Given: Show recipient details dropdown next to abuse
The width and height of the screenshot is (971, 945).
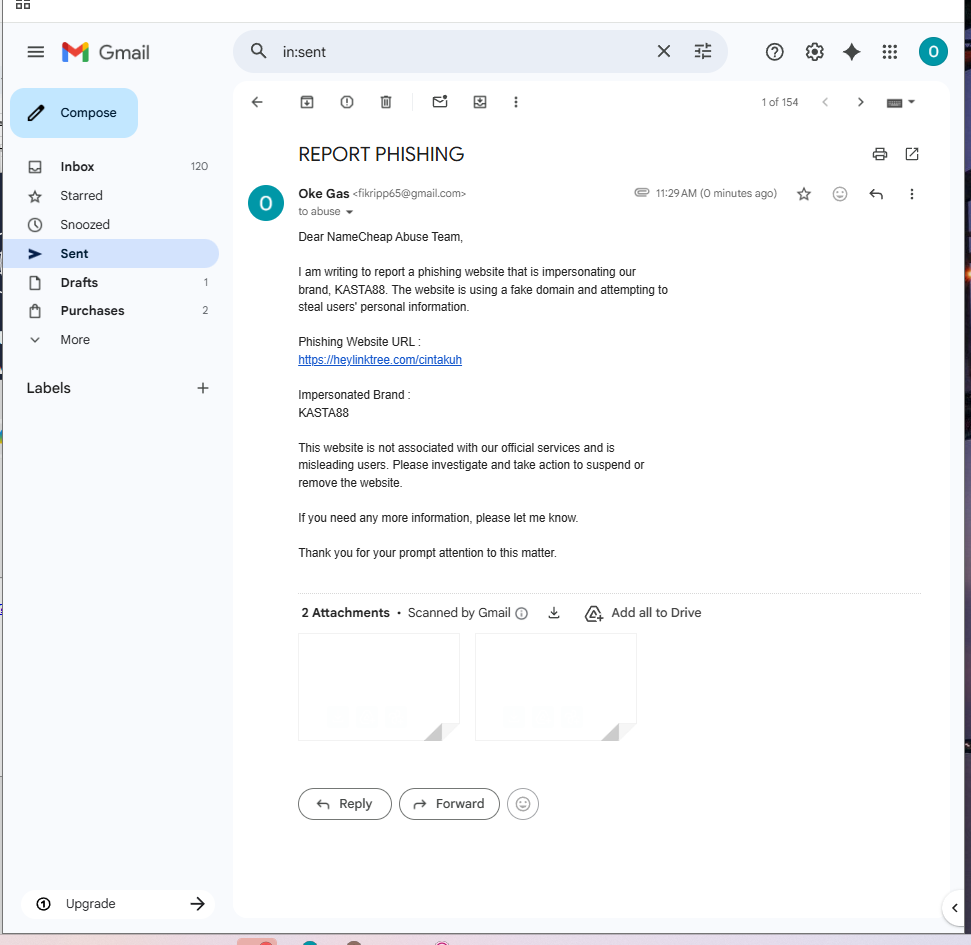Looking at the screenshot, I should pyautogui.click(x=349, y=212).
